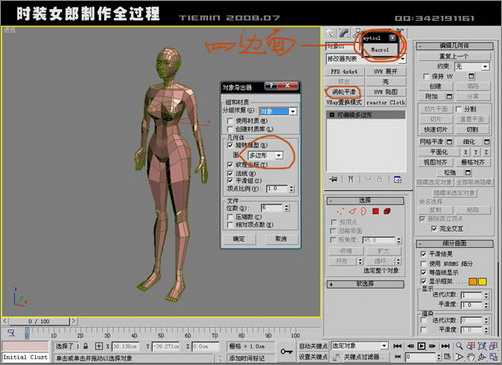Screen dimensions: 502x365
Task: Activate Zoom Extents All tool
Action: tap(494, 346)
